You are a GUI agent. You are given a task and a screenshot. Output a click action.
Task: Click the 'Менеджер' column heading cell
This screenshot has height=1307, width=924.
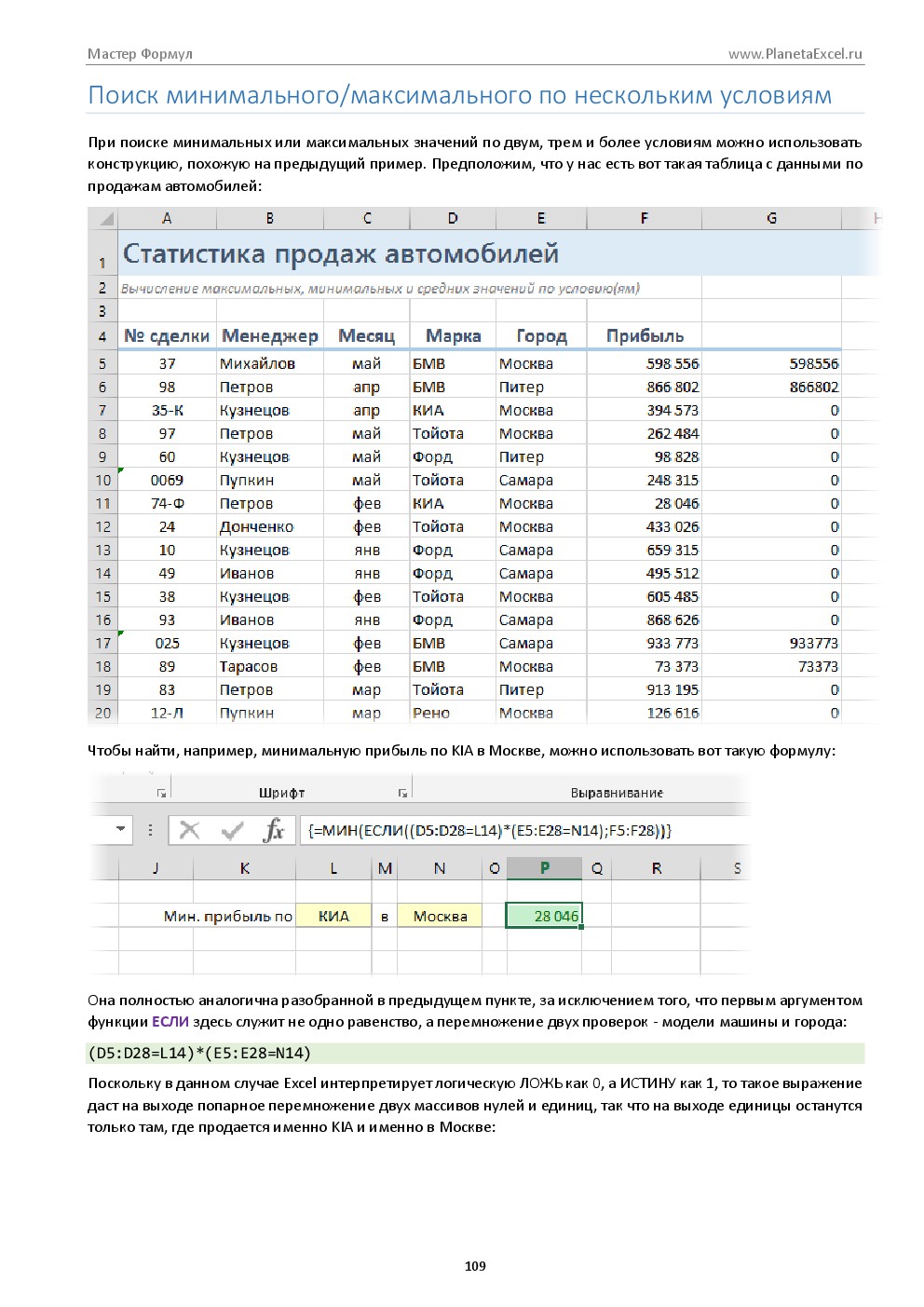[x=270, y=335]
